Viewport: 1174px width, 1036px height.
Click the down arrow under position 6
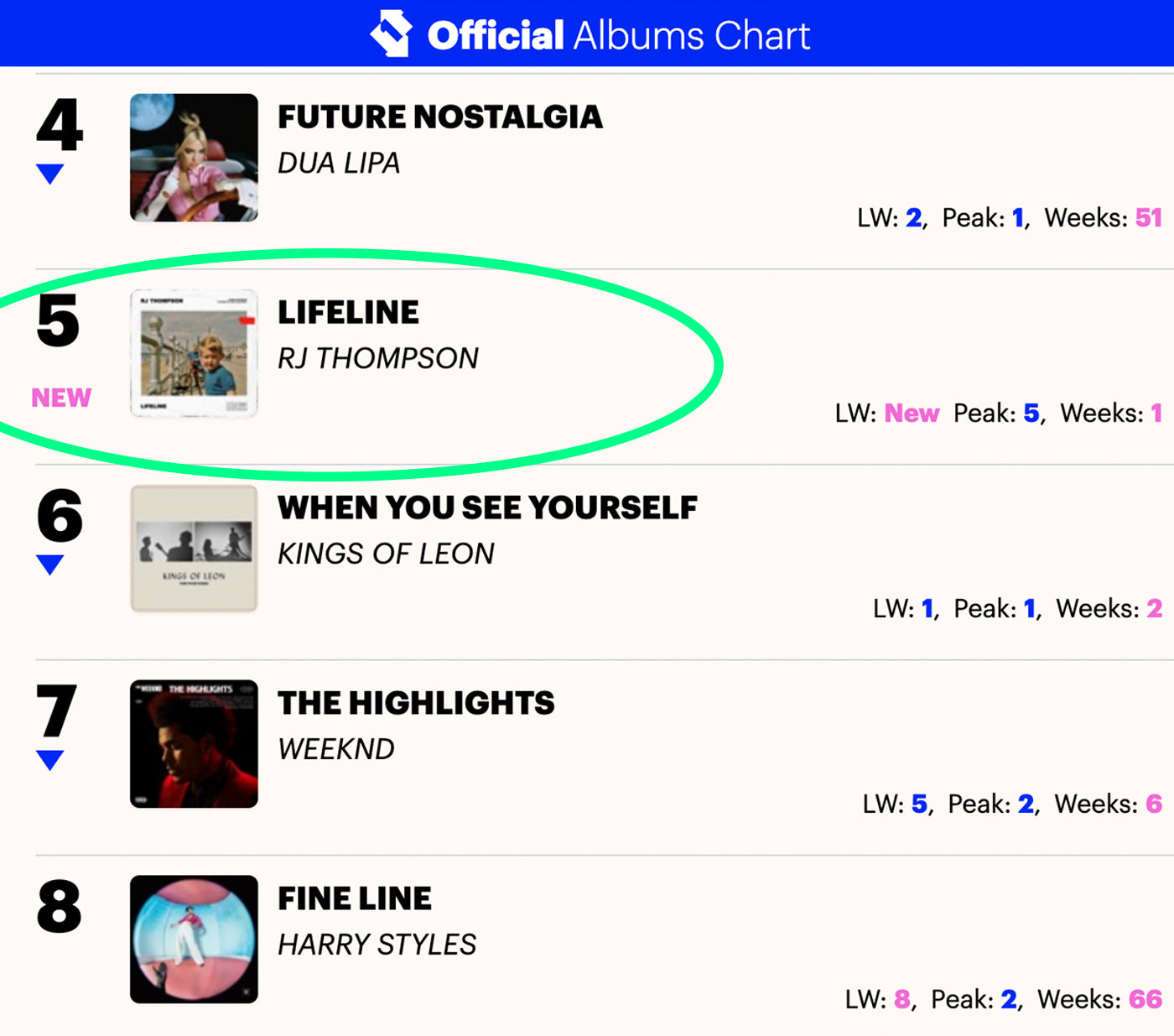50,565
